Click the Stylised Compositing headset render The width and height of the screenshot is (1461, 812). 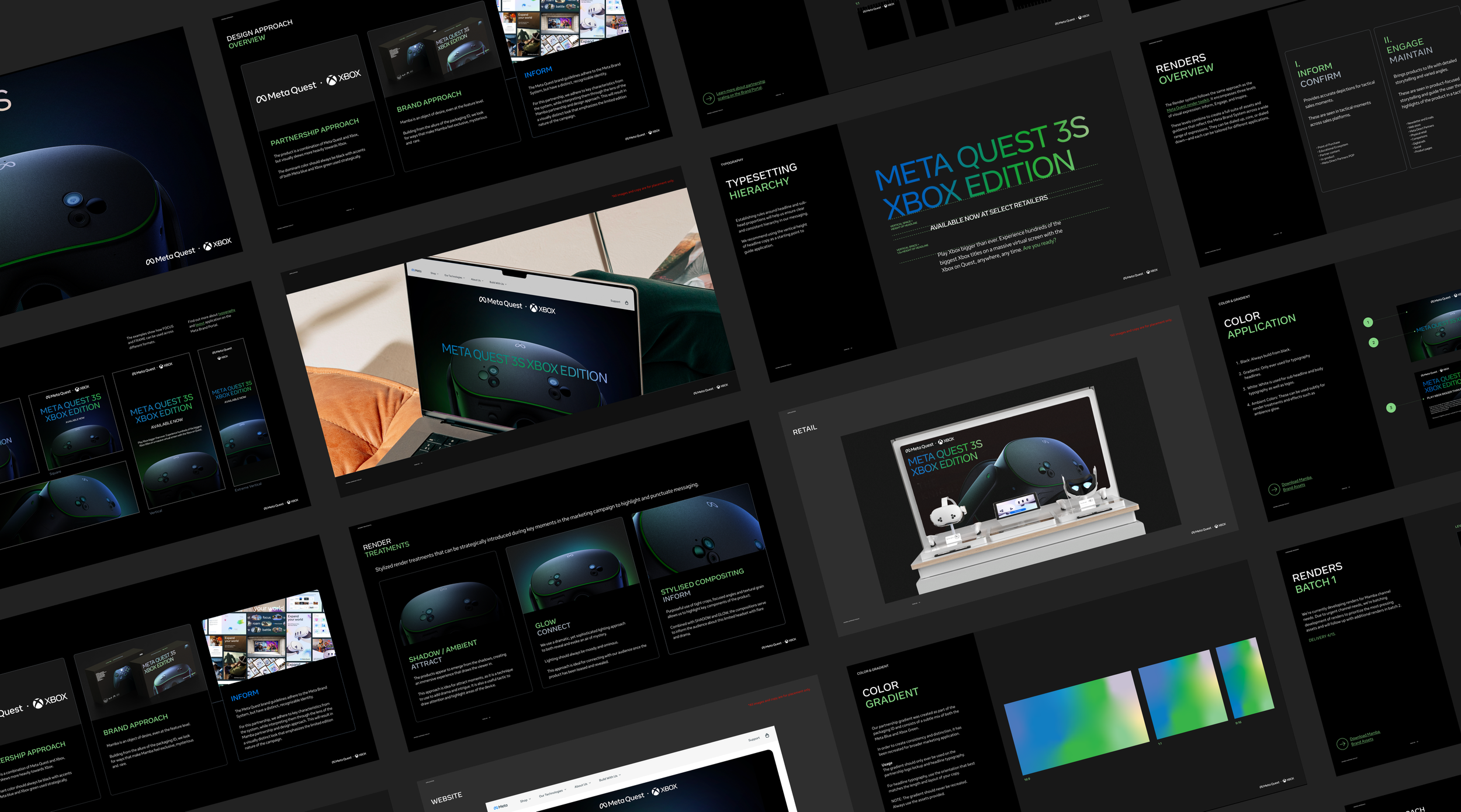698,529
